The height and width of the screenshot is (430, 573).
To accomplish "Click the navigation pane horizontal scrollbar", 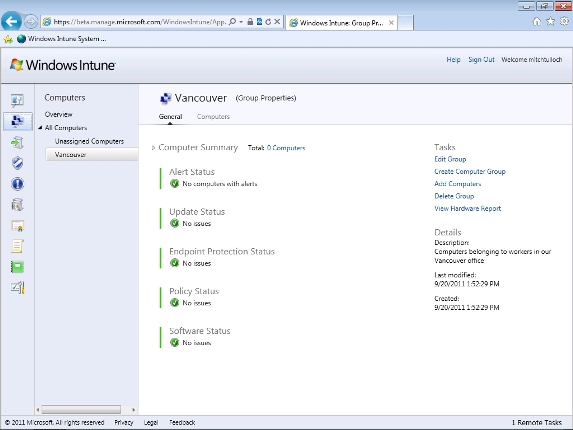I will tap(81, 410).
